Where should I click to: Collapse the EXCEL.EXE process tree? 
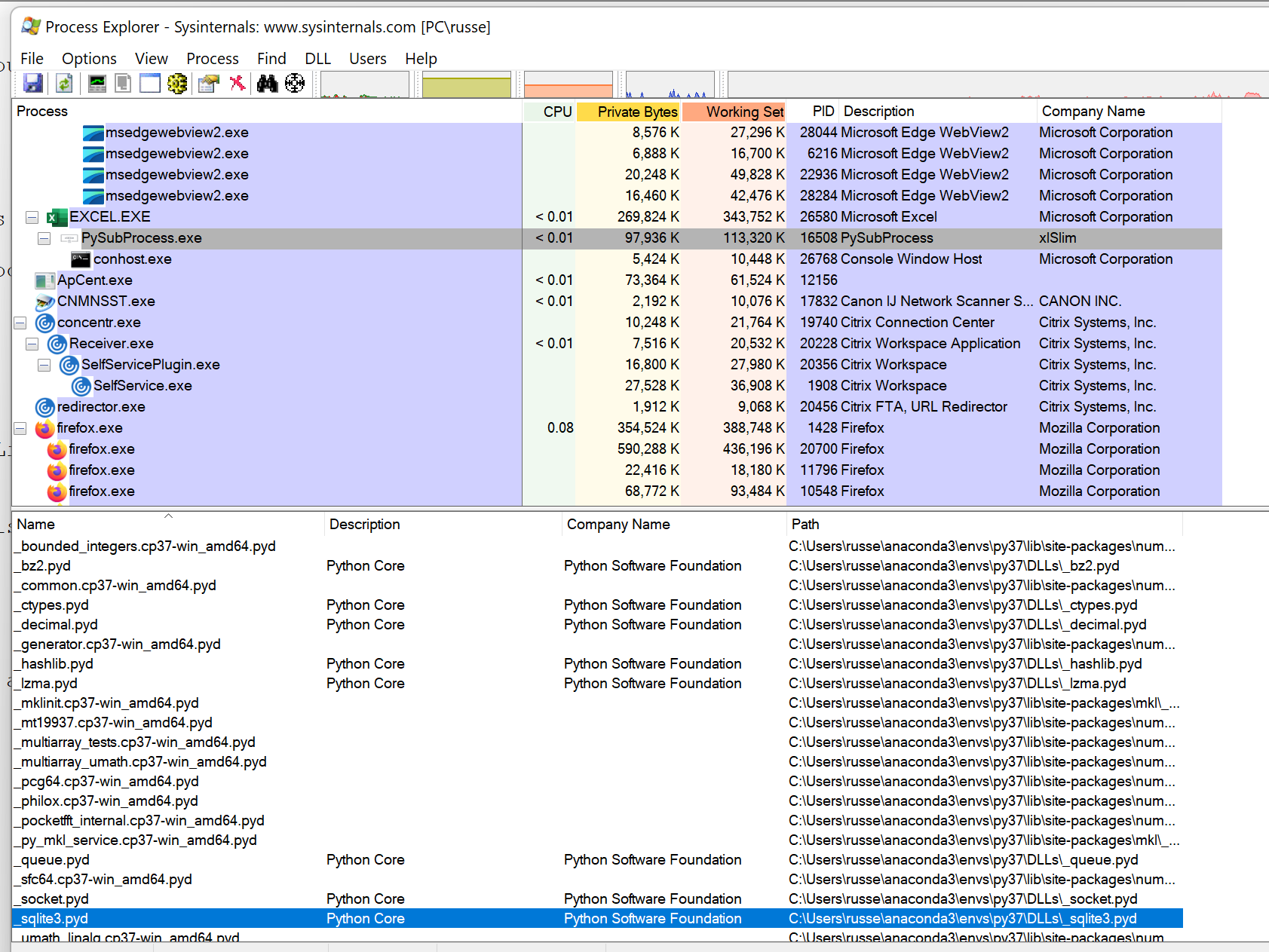pos(32,217)
